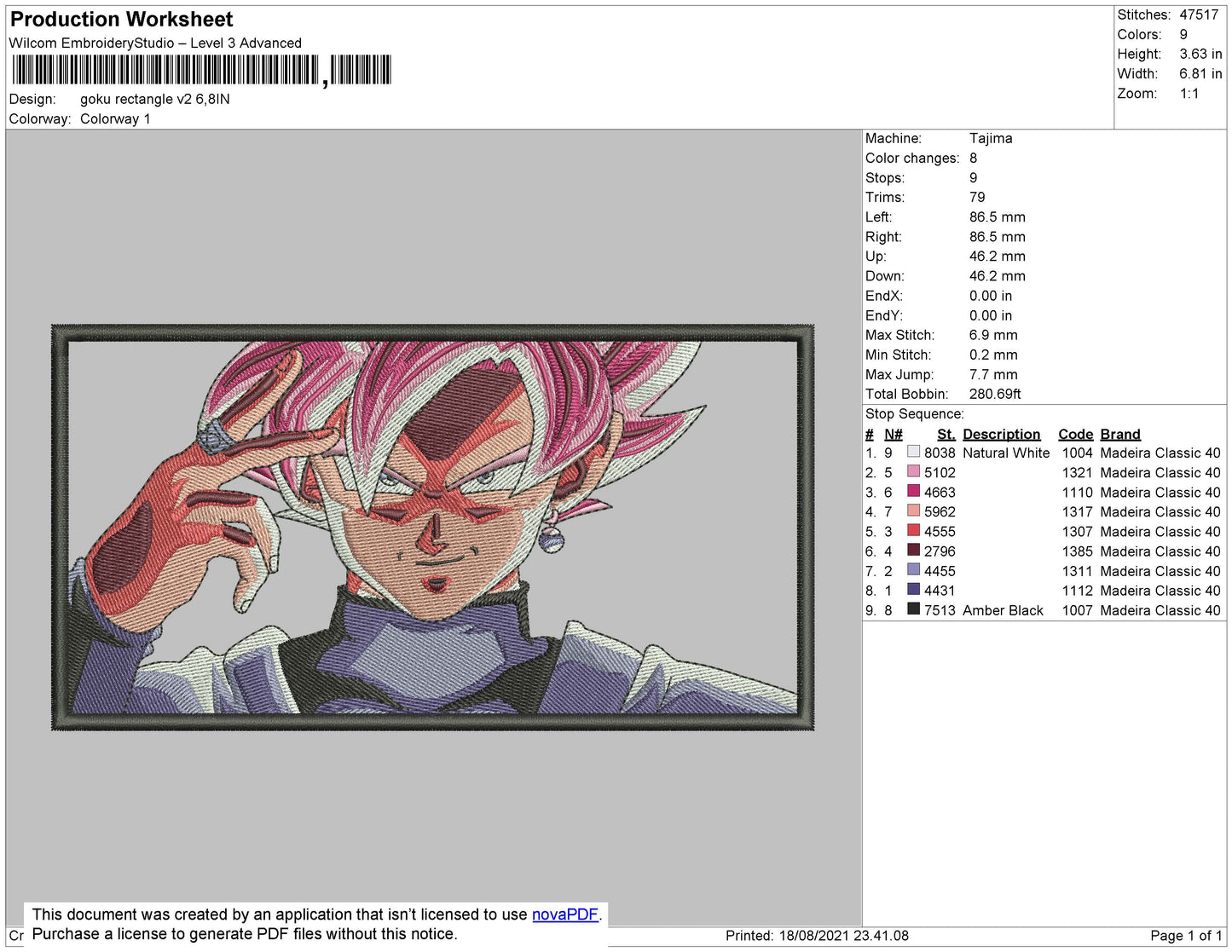Click the Trims value '79'
This screenshot has height=952, width=1232.
click(977, 197)
